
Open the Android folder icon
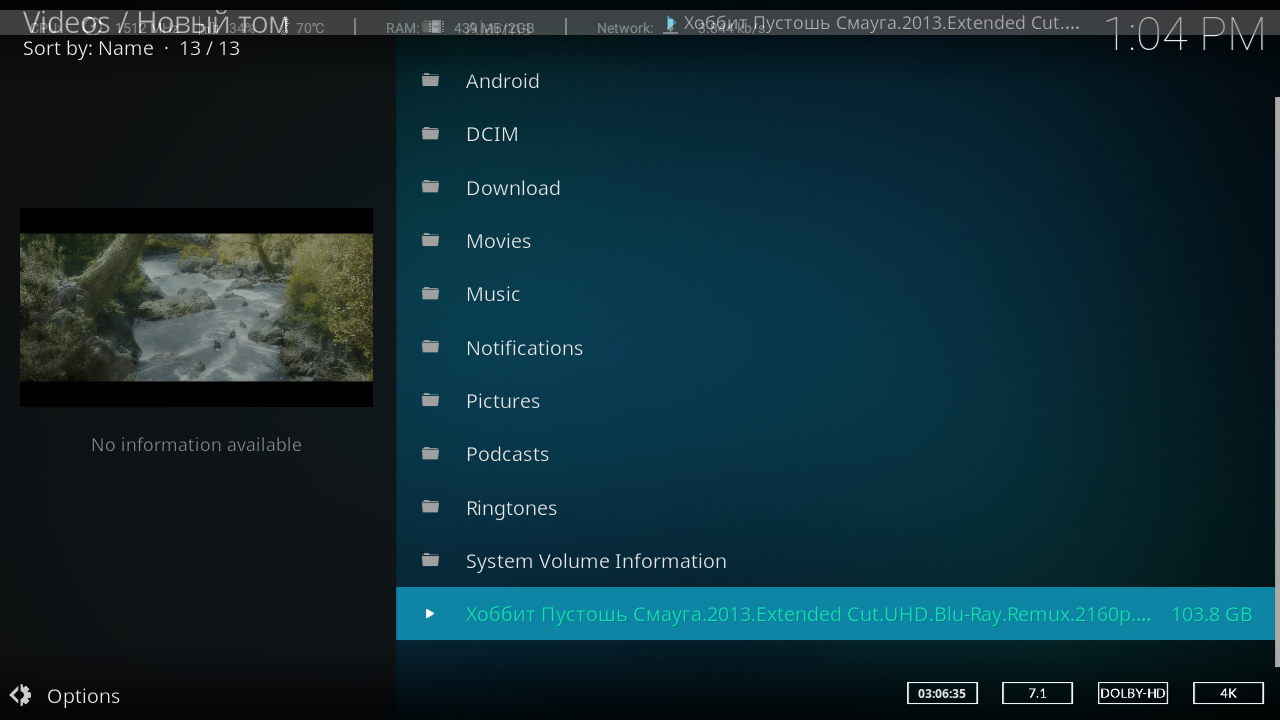431,80
